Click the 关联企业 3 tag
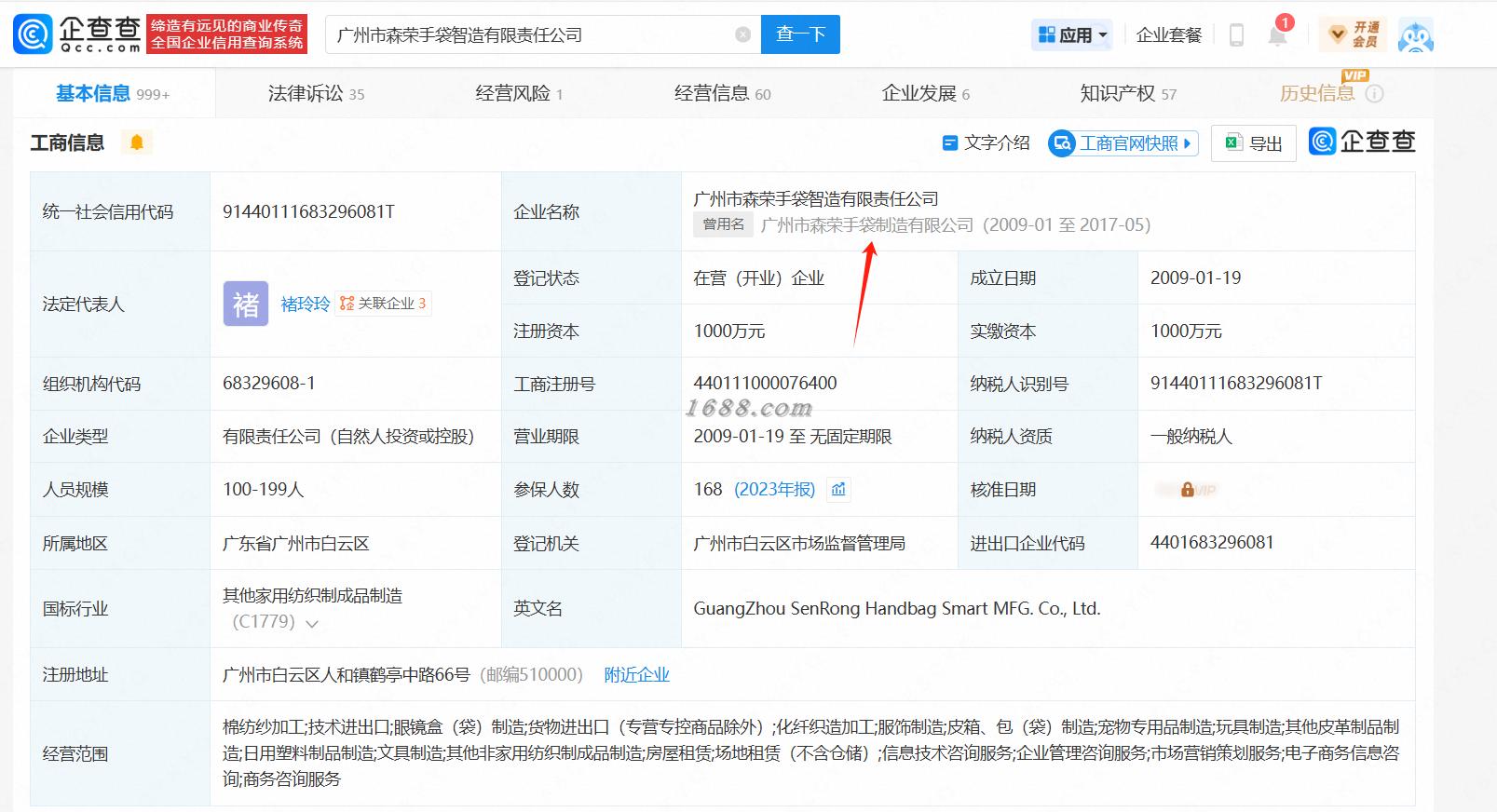This screenshot has width=1497, height=812. [x=383, y=304]
